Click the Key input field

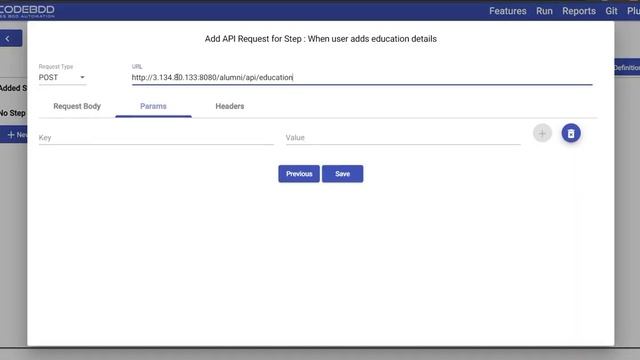[156, 138]
